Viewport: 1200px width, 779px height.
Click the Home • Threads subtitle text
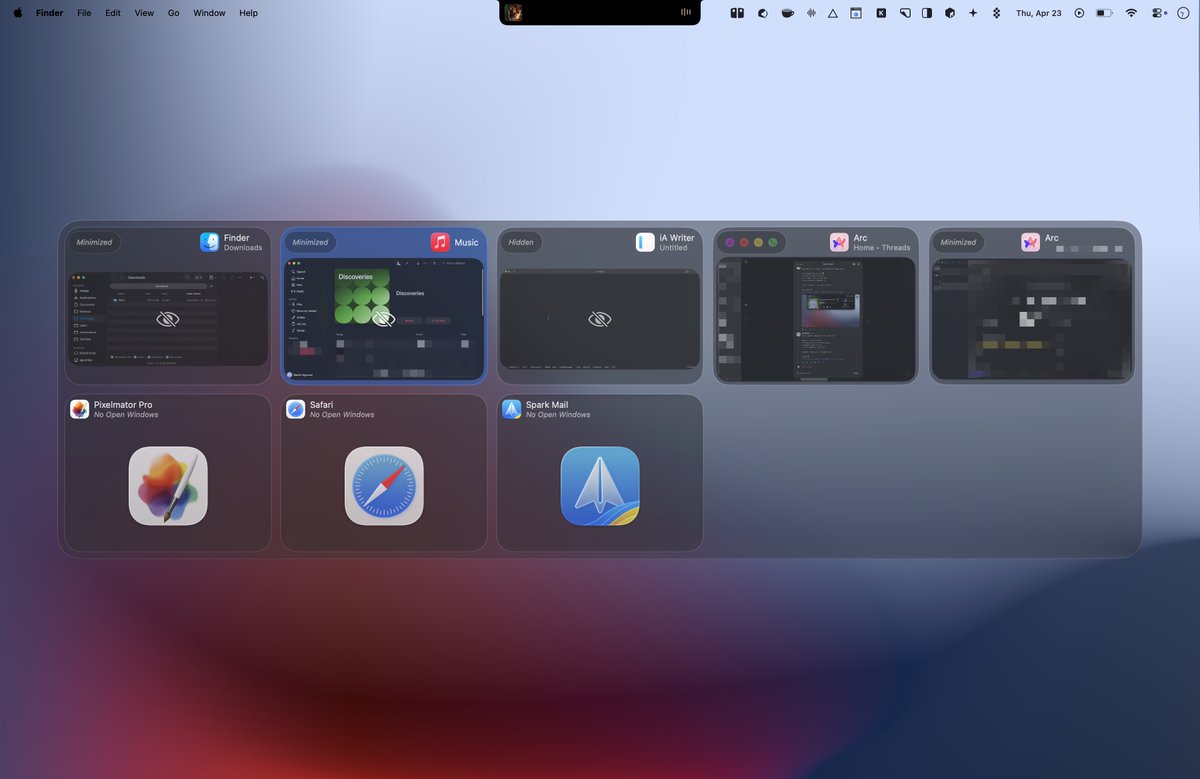pyautogui.click(x=882, y=248)
